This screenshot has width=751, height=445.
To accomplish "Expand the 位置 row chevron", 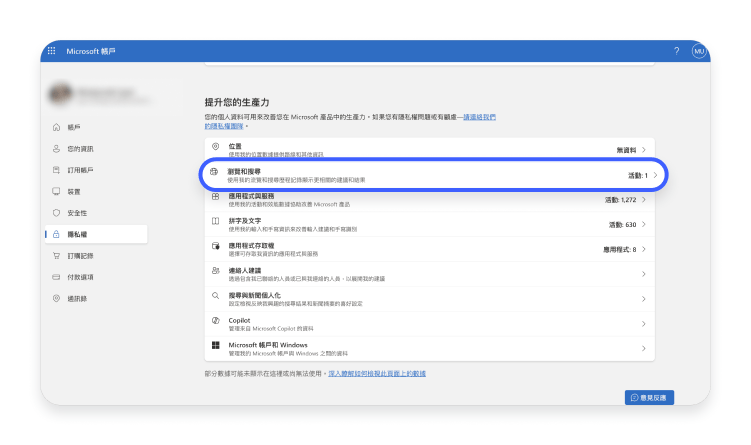I will (x=644, y=150).
